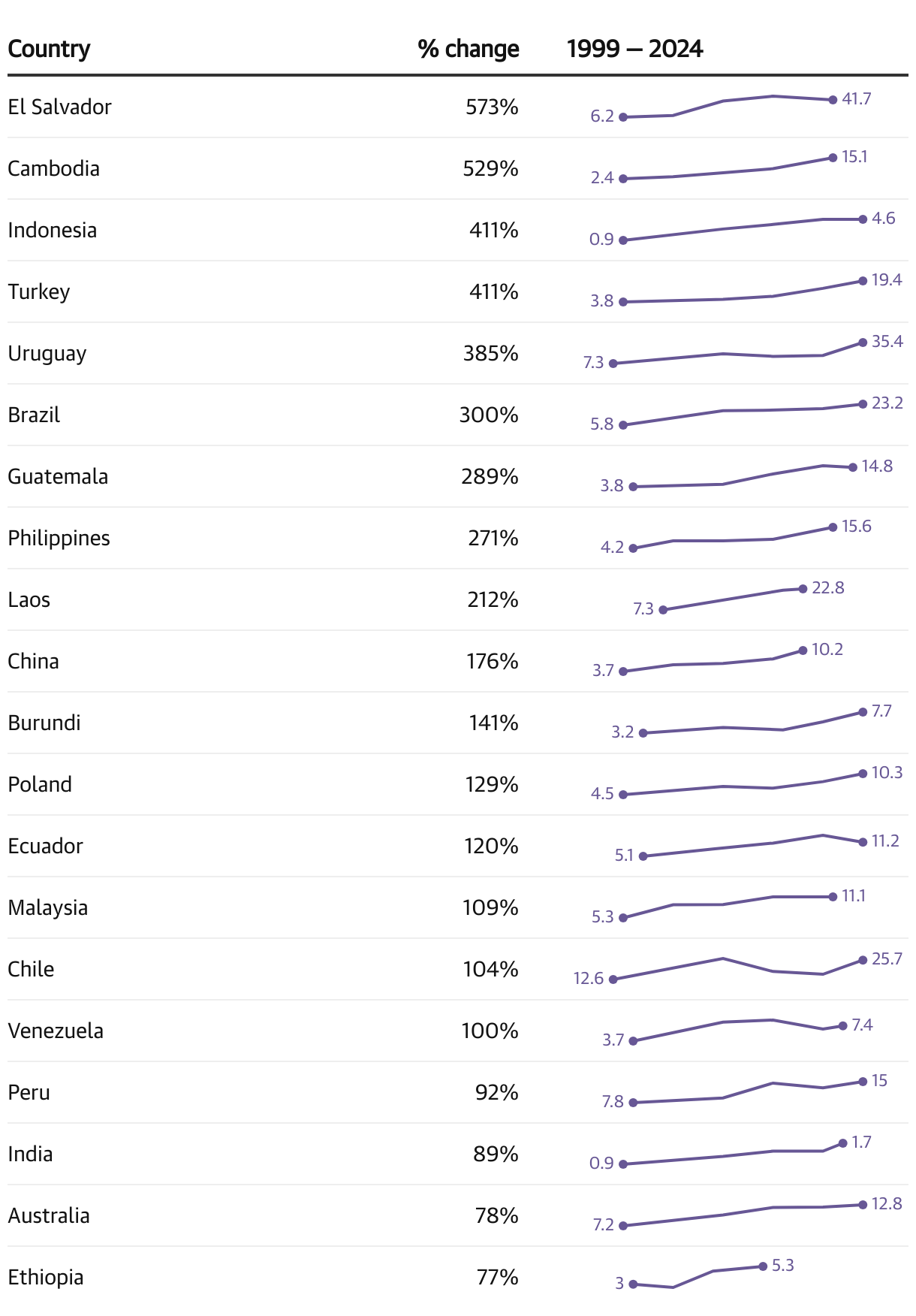Screen dimensions: 916x1316
Task: Click Burundi's 141% change value
Action: click(493, 723)
